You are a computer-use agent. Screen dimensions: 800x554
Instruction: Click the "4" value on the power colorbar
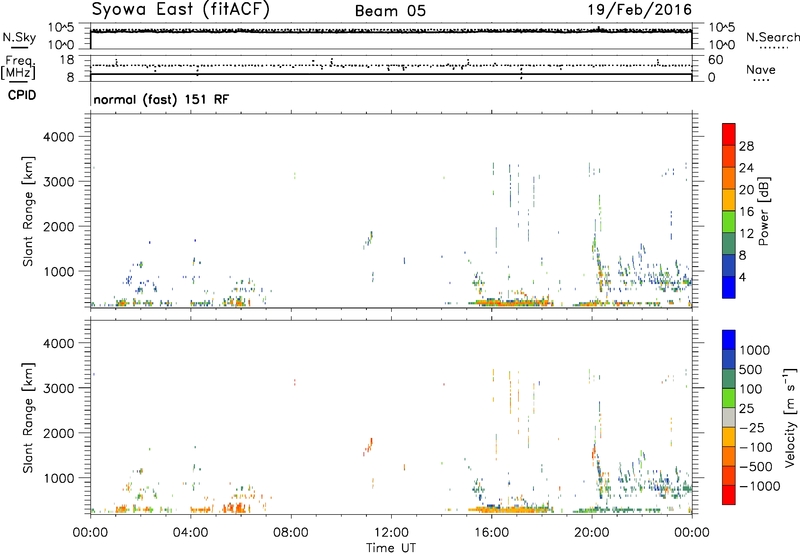pos(743,277)
